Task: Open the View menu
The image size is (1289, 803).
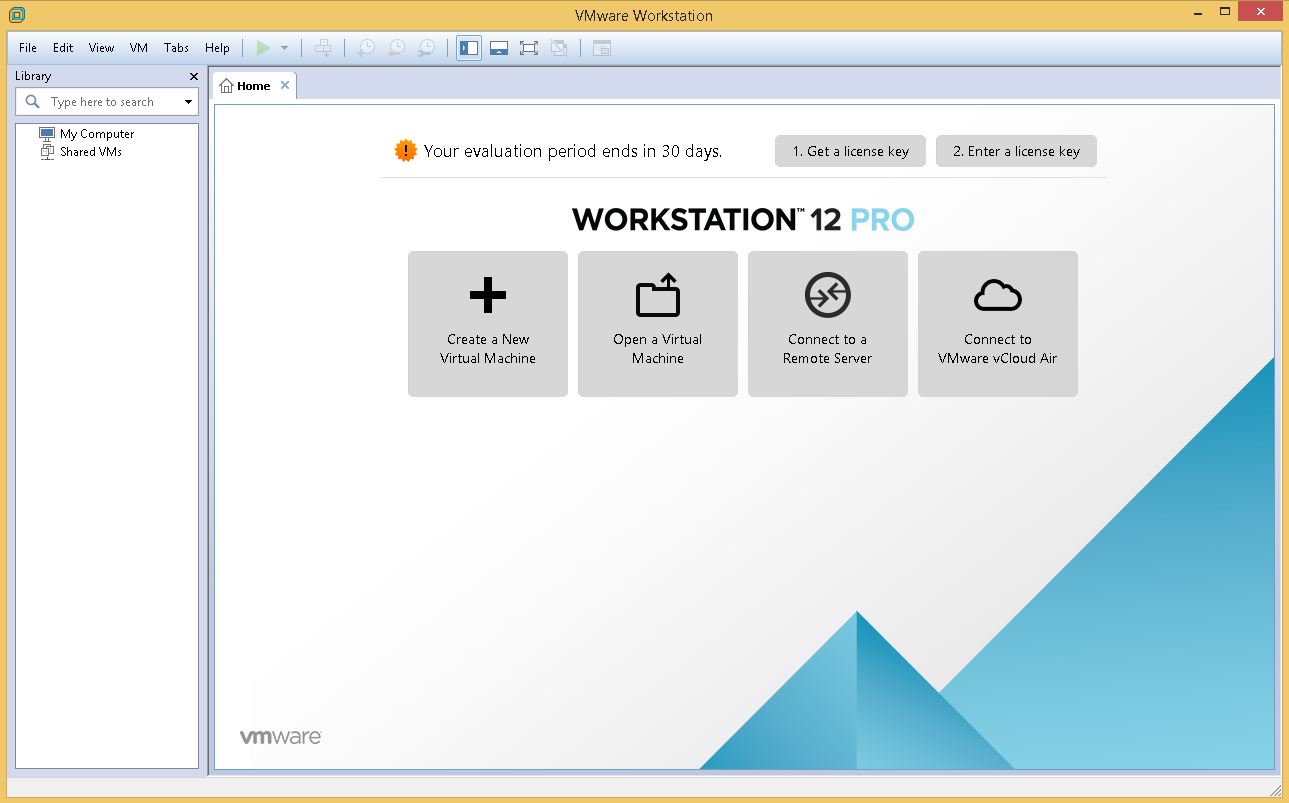Action: [x=101, y=48]
